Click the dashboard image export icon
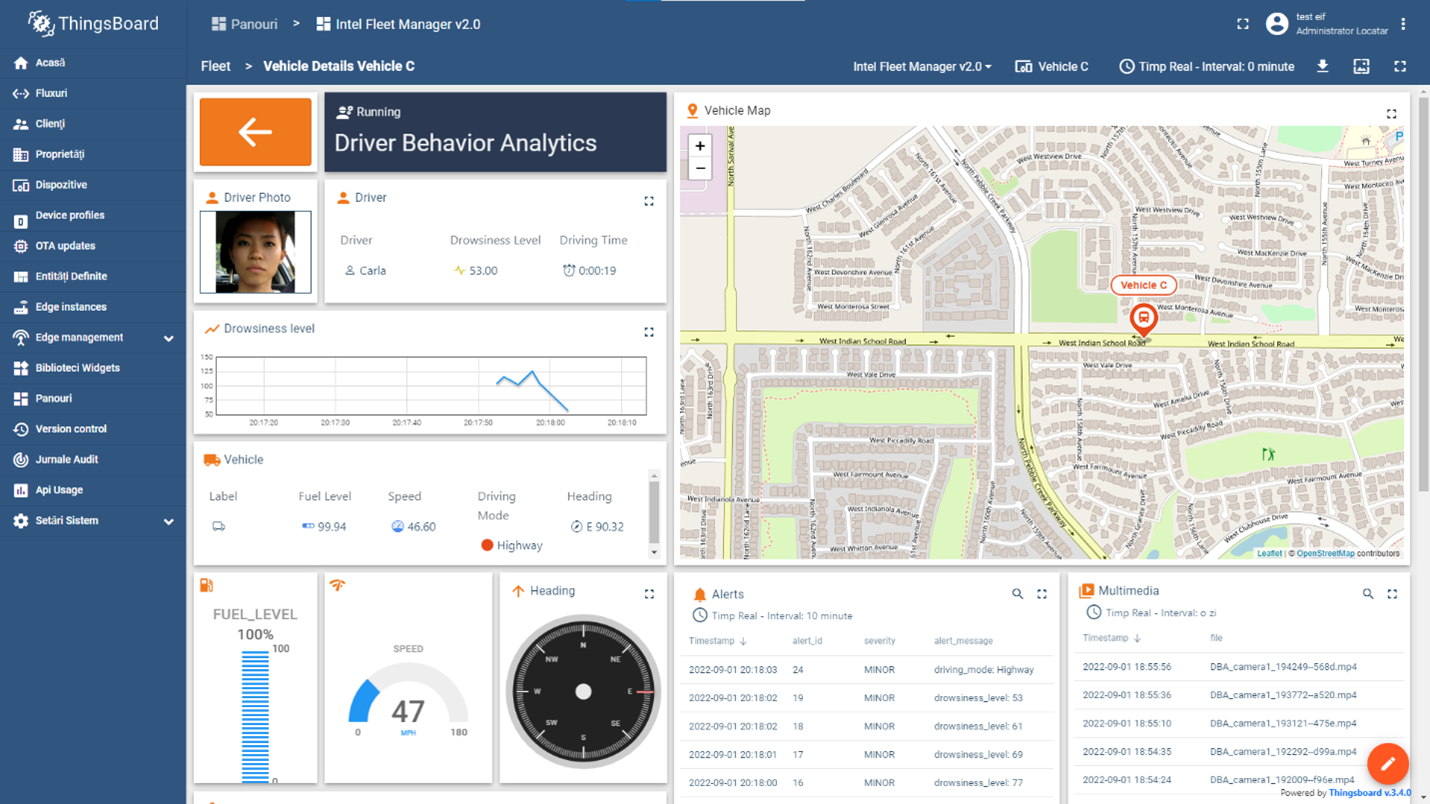The width and height of the screenshot is (1430, 804). coord(1361,66)
